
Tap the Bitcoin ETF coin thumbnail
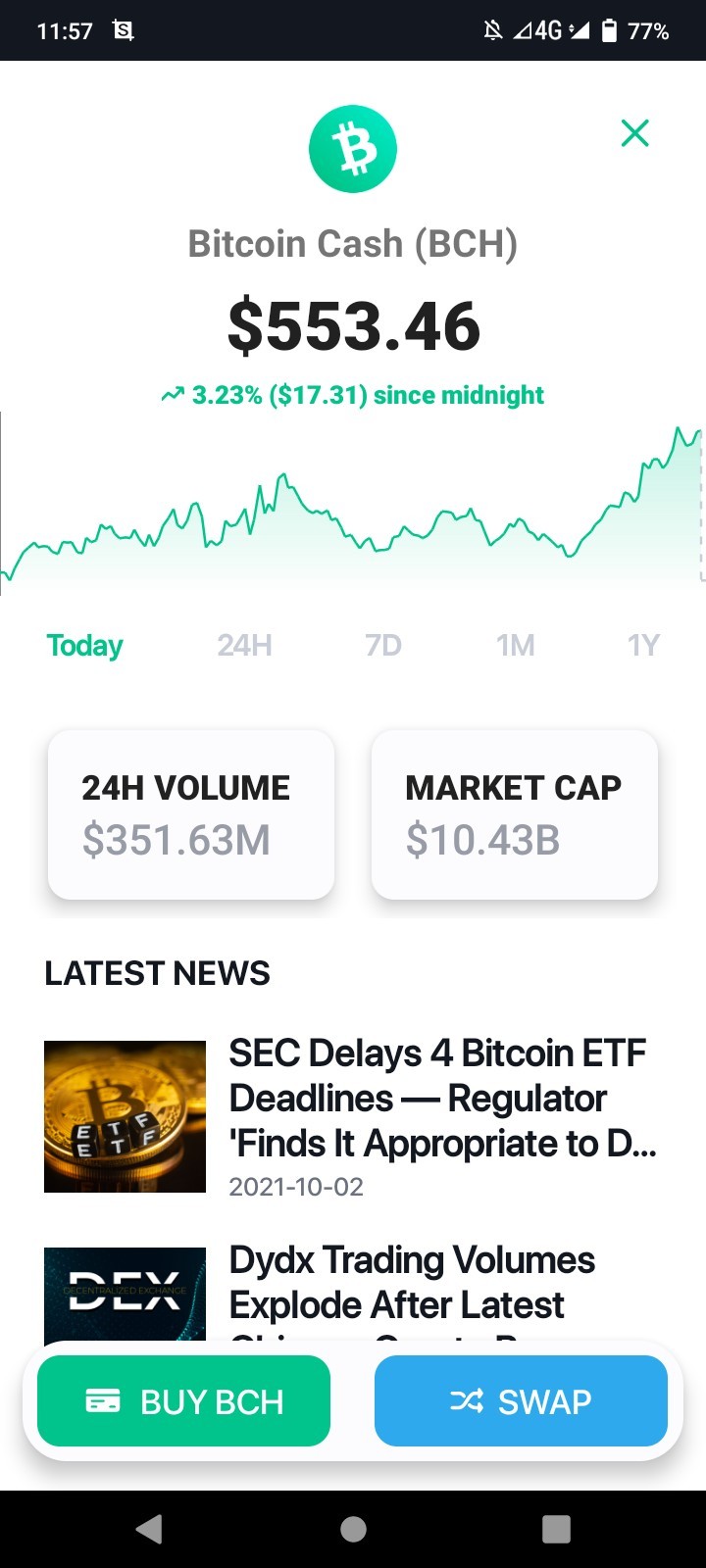(125, 1116)
